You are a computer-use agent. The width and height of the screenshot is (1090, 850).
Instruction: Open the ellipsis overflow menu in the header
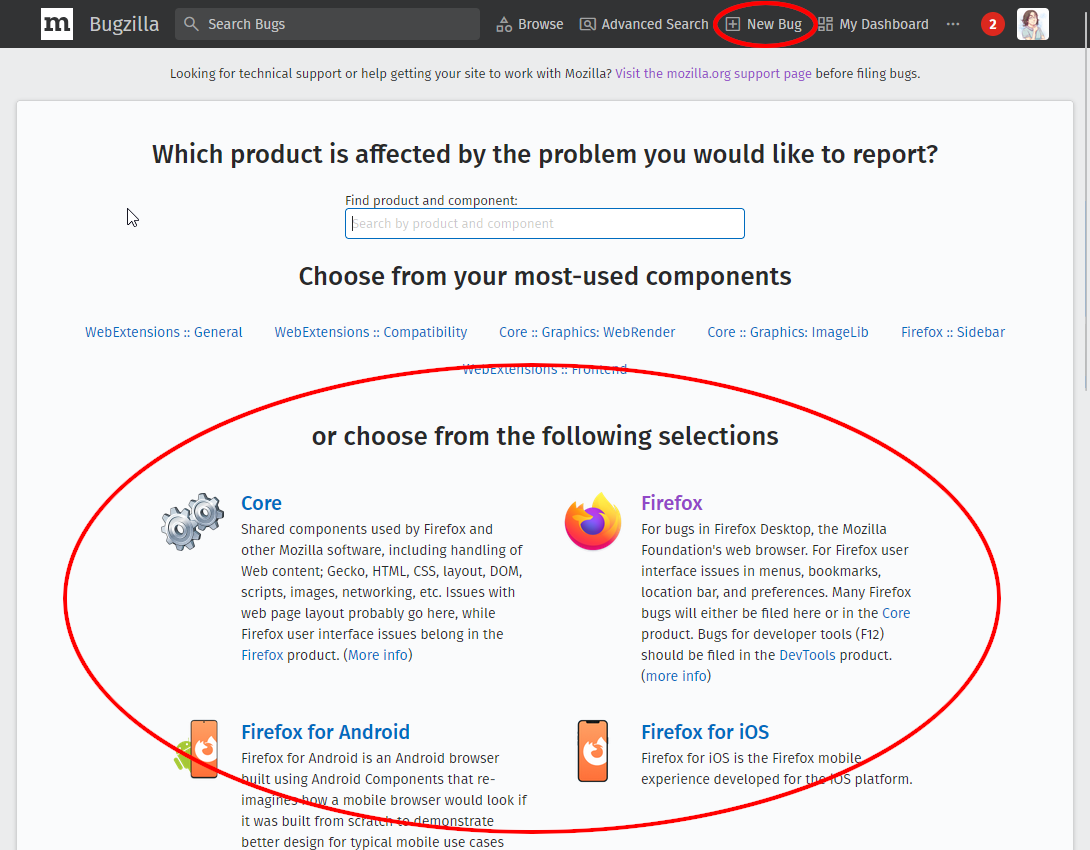[x=952, y=23]
